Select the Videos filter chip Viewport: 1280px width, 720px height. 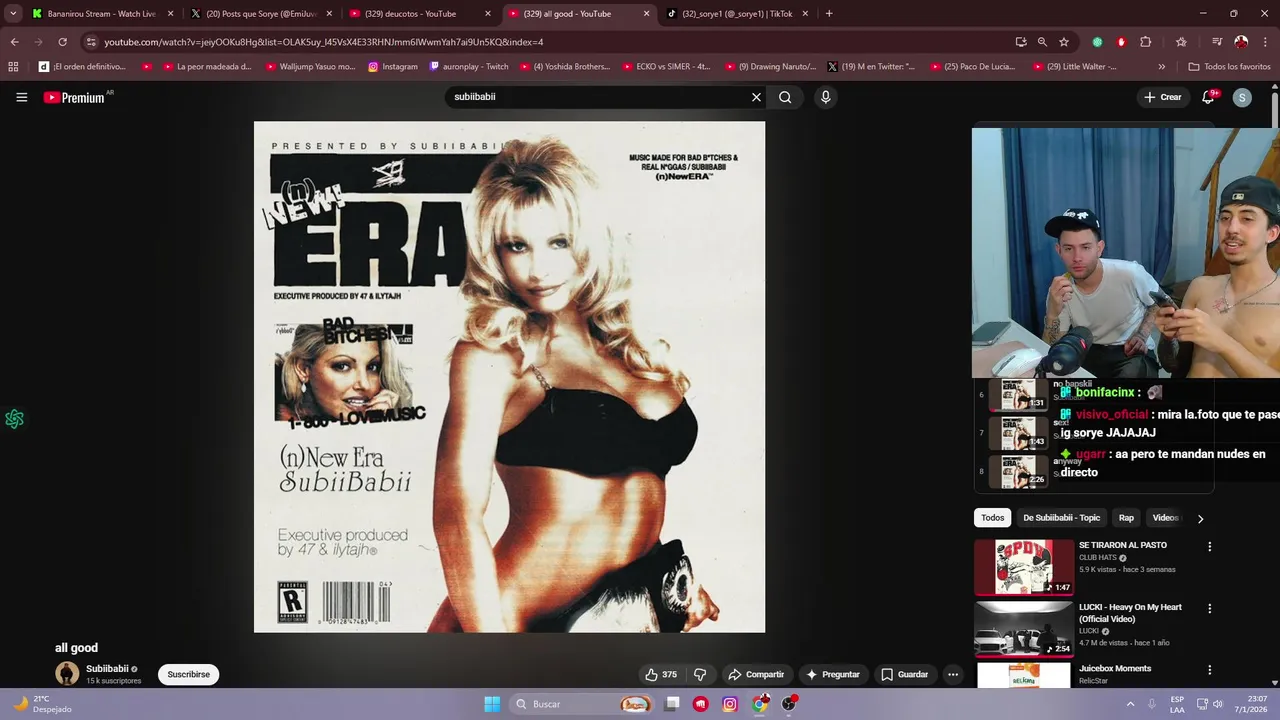[x=1165, y=518]
